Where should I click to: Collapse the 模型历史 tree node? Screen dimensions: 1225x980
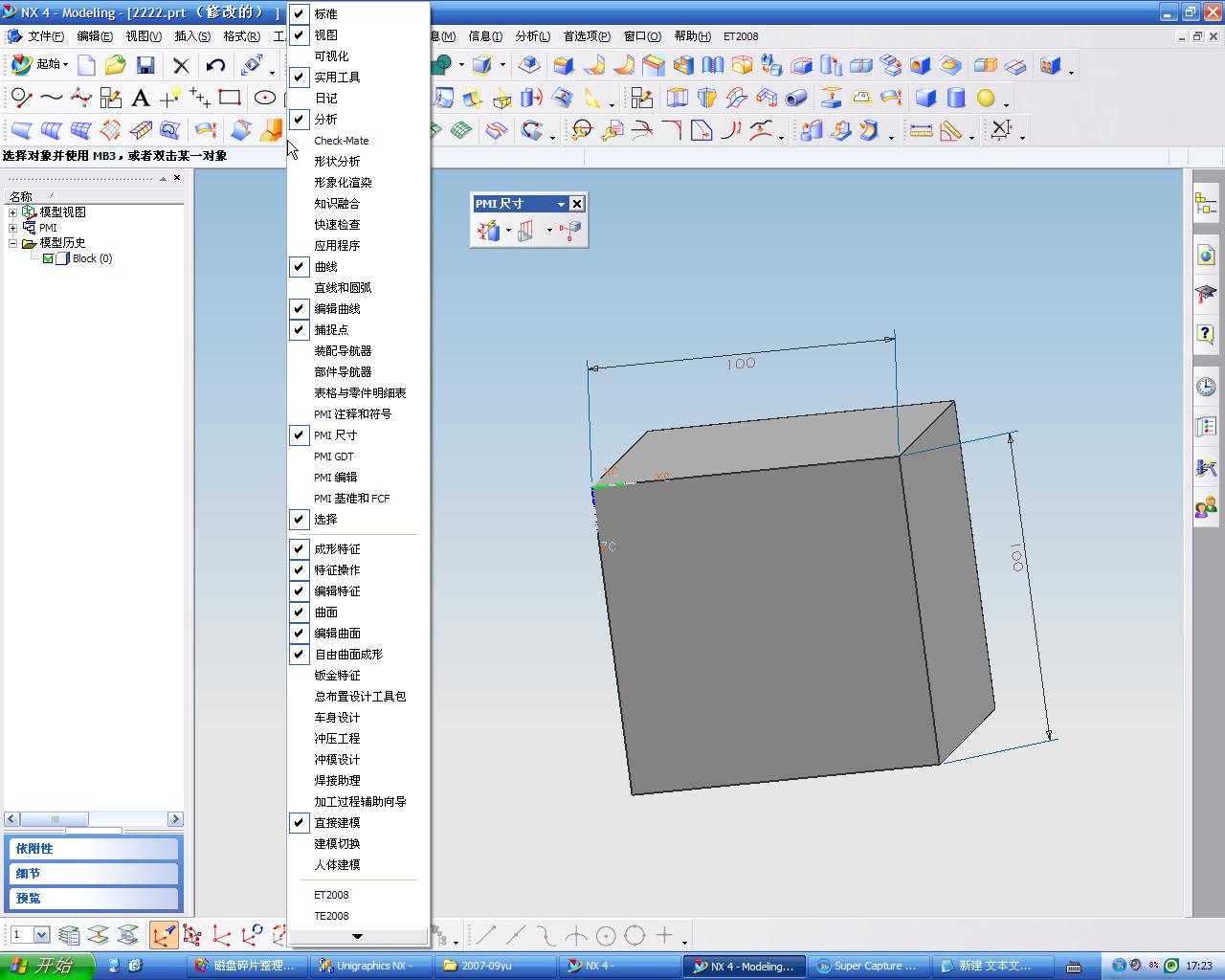13,243
